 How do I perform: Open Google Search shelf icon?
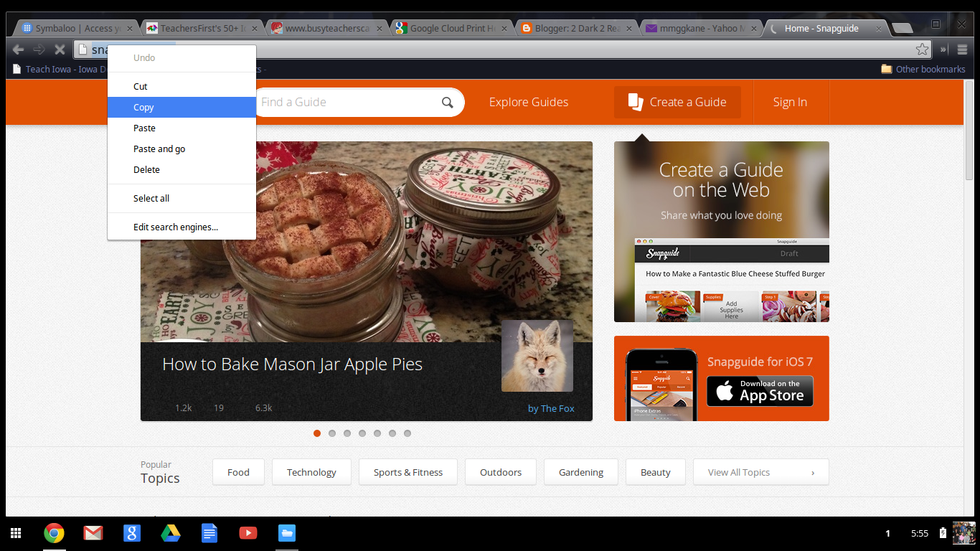[132, 533]
